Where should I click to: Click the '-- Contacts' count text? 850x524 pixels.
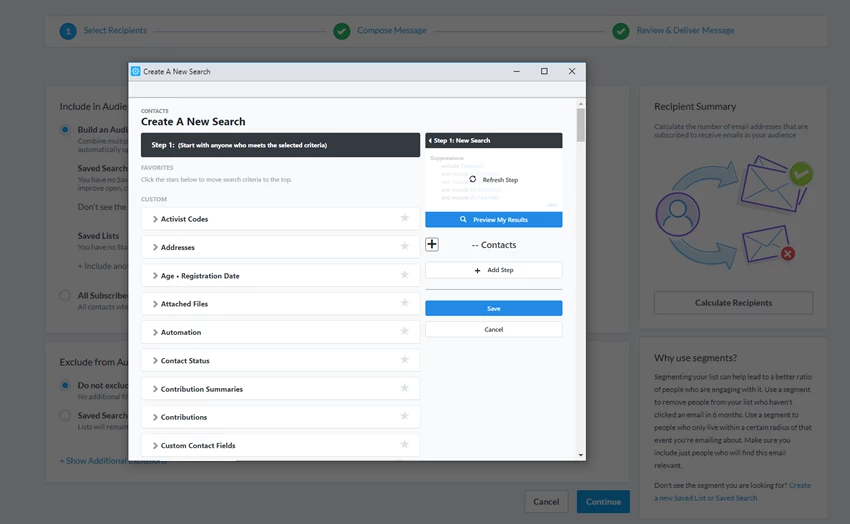tap(494, 245)
